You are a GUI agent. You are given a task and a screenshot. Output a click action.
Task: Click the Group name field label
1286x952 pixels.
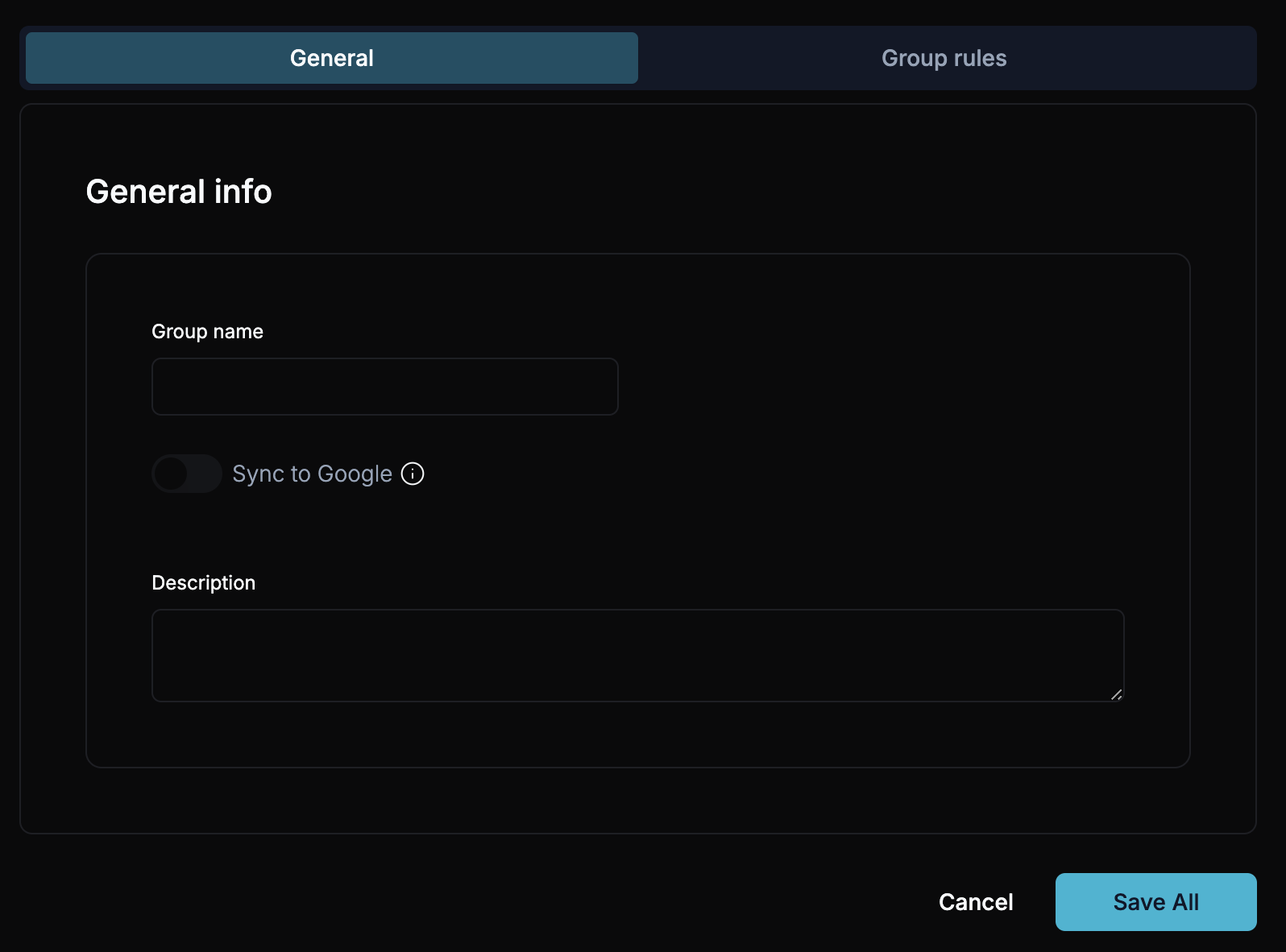pyautogui.click(x=207, y=332)
